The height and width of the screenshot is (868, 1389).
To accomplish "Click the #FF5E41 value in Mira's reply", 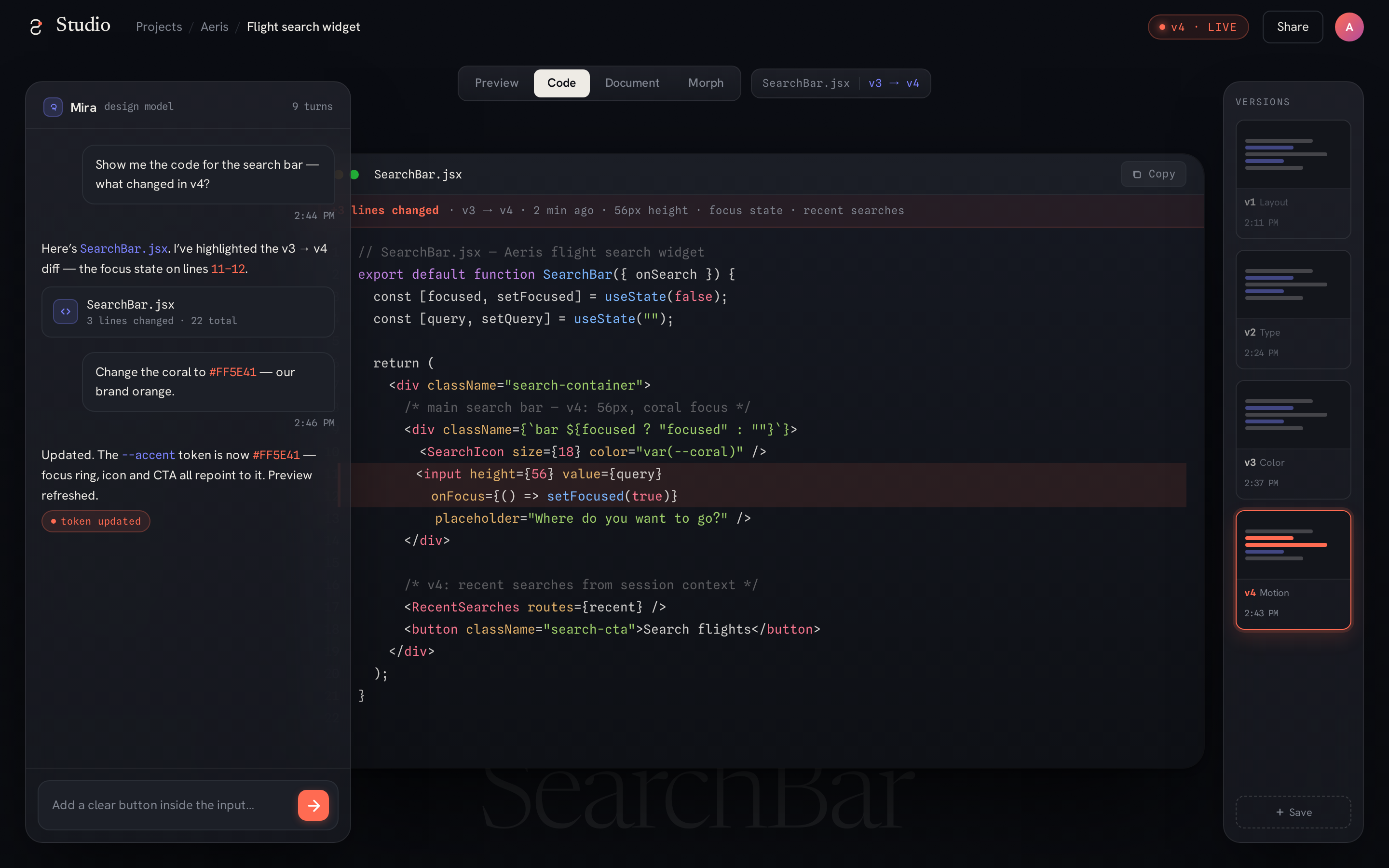I will (276, 455).
